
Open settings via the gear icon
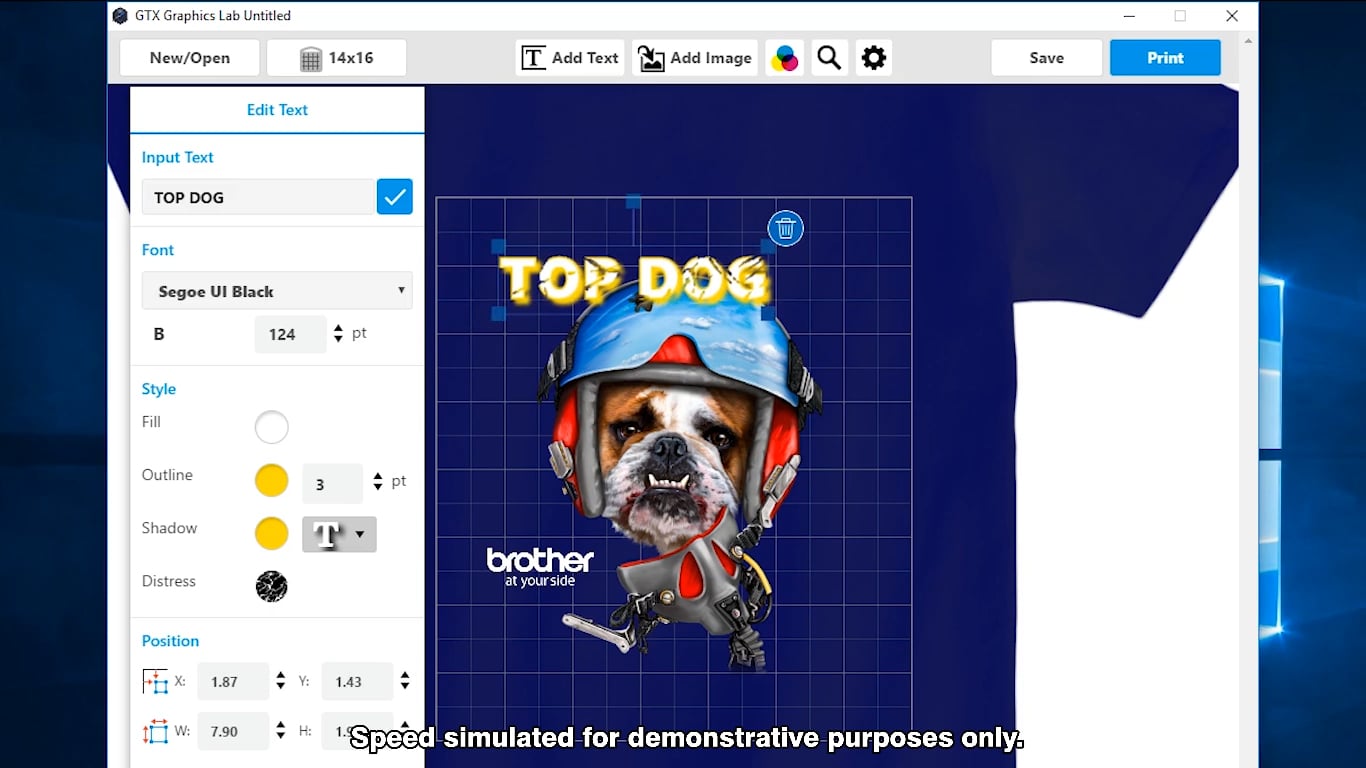[874, 58]
